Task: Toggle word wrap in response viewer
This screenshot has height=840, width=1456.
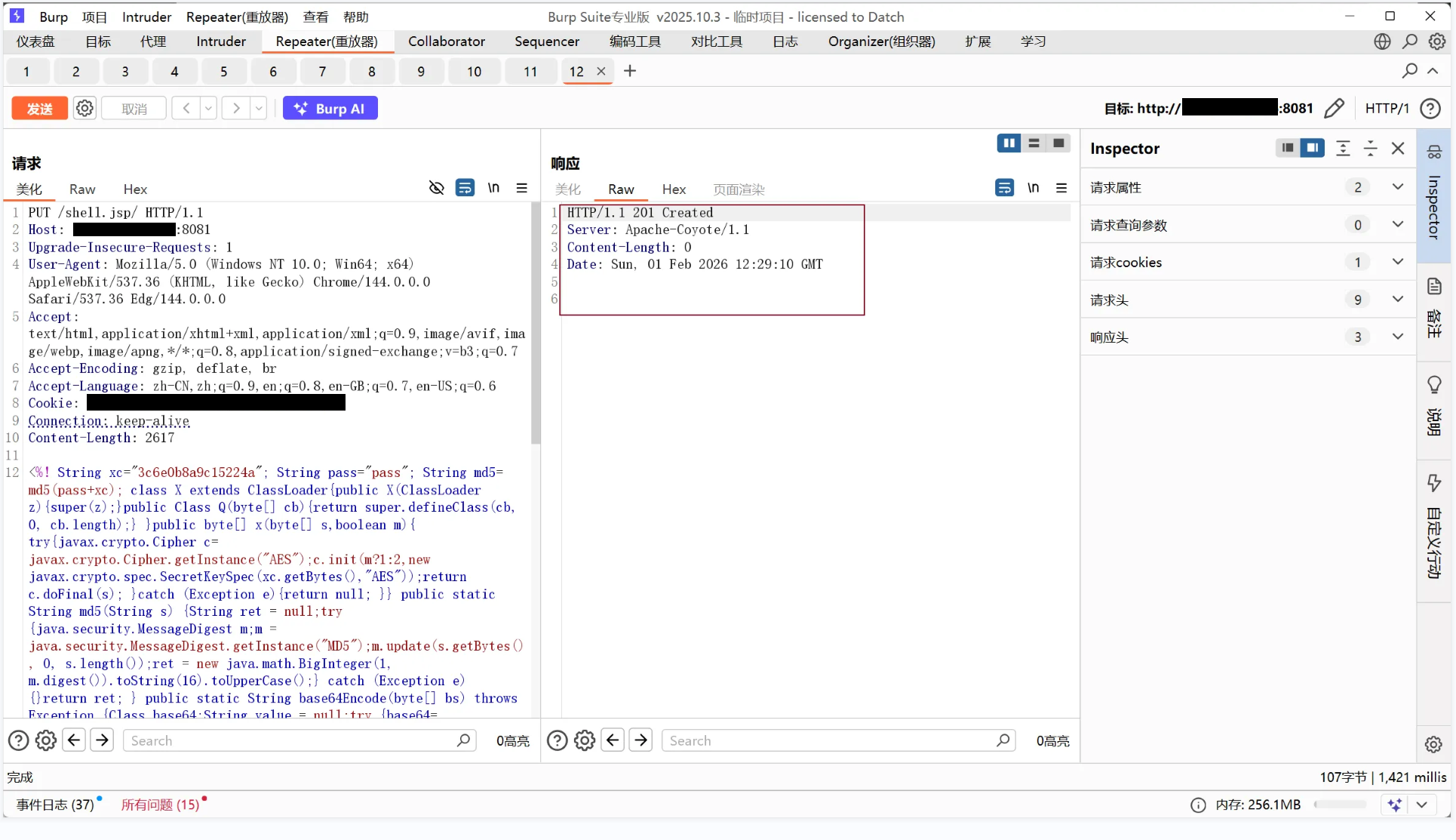Action: pos(1004,188)
